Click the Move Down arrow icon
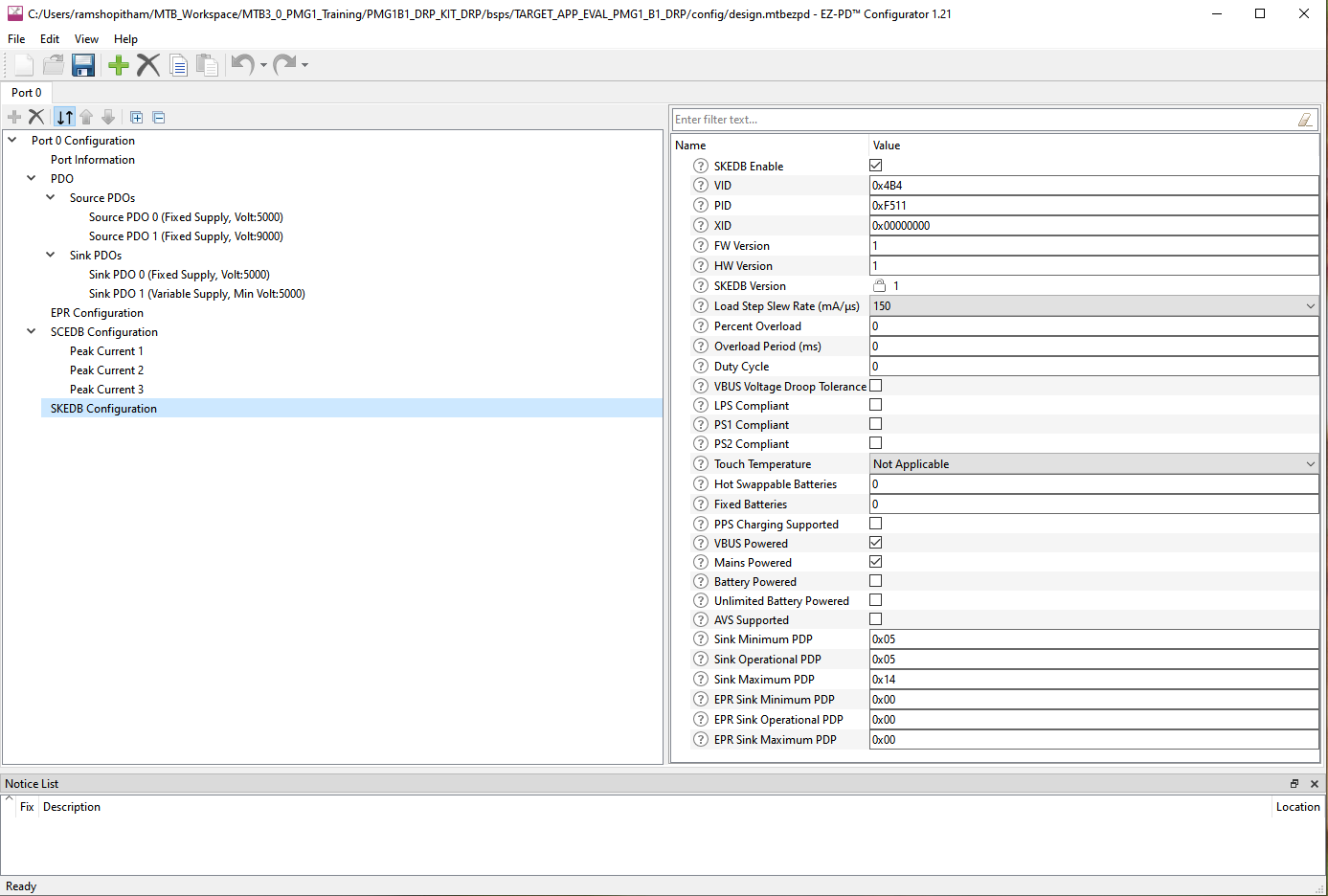The image size is (1328, 896). tap(108, 117)
